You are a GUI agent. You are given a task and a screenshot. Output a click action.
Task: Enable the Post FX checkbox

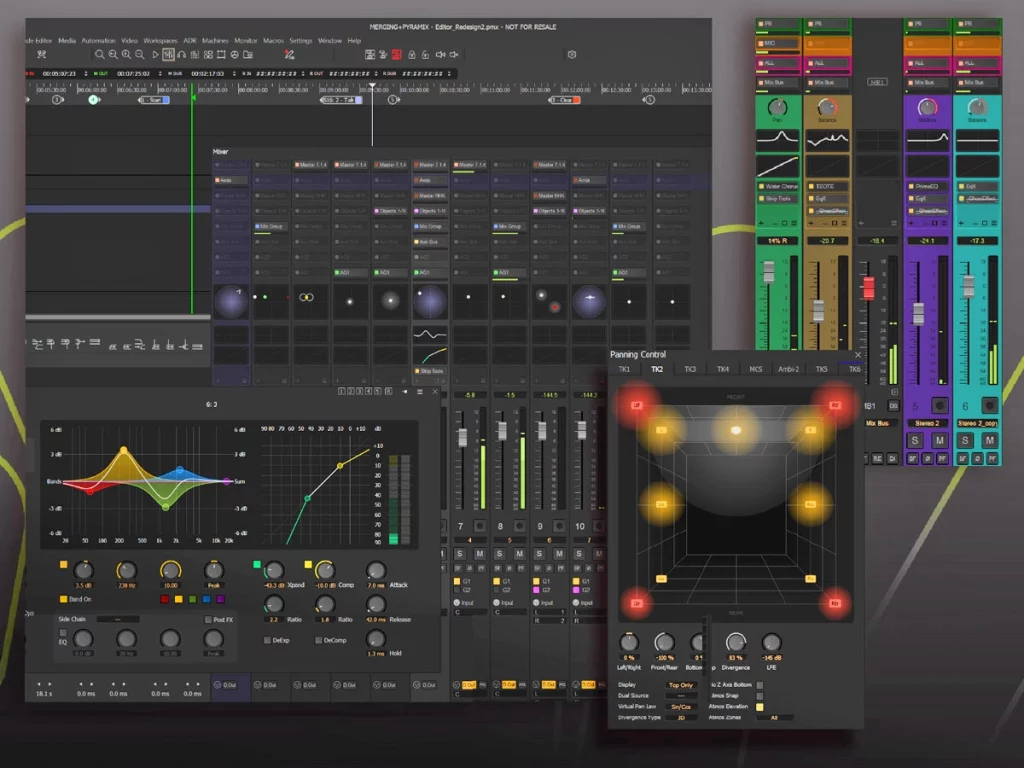[208, 620]
